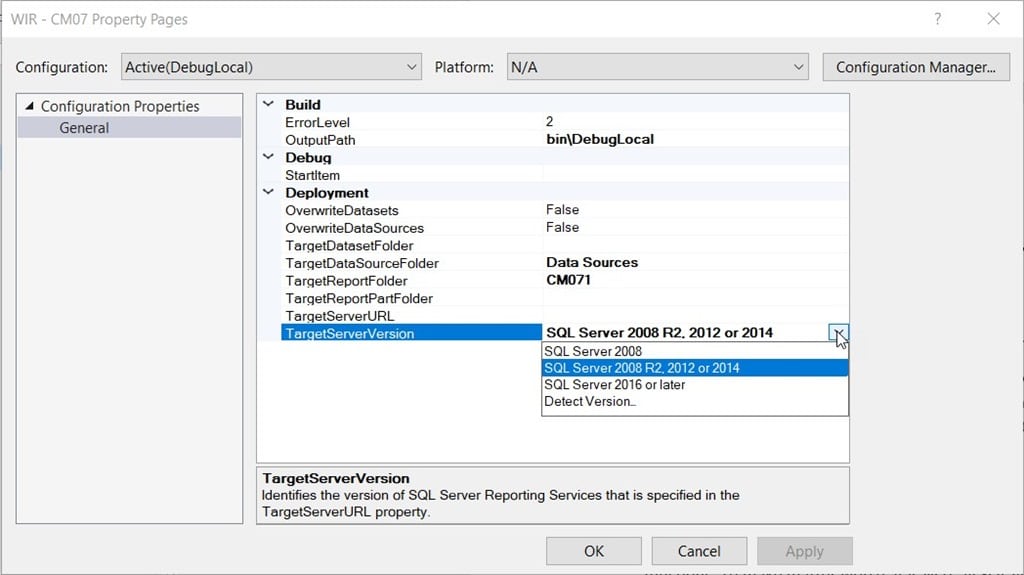Click the CM071 report folder value
This screenshot has width=1024, height=575.
click(568, 280)
